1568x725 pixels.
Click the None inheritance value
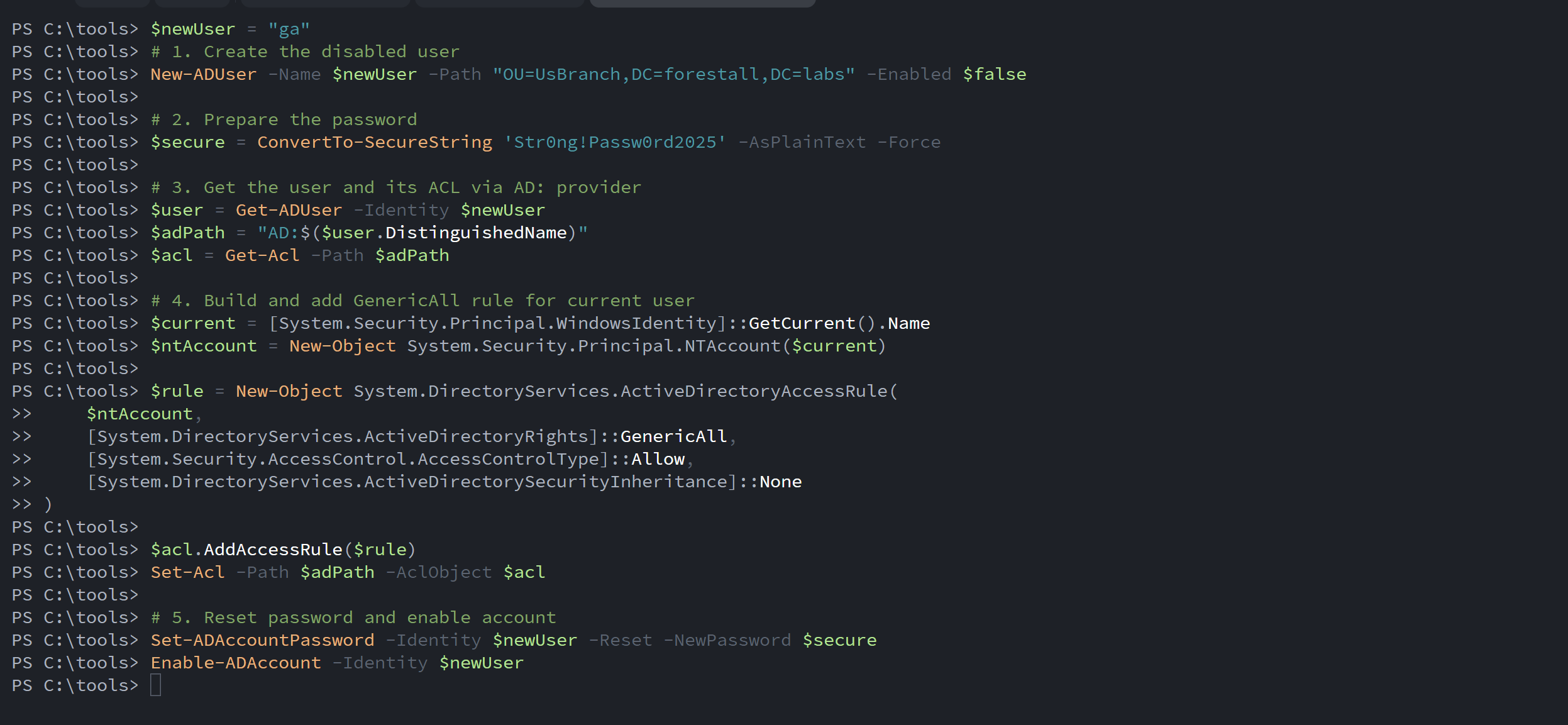[x=780, y=482]
